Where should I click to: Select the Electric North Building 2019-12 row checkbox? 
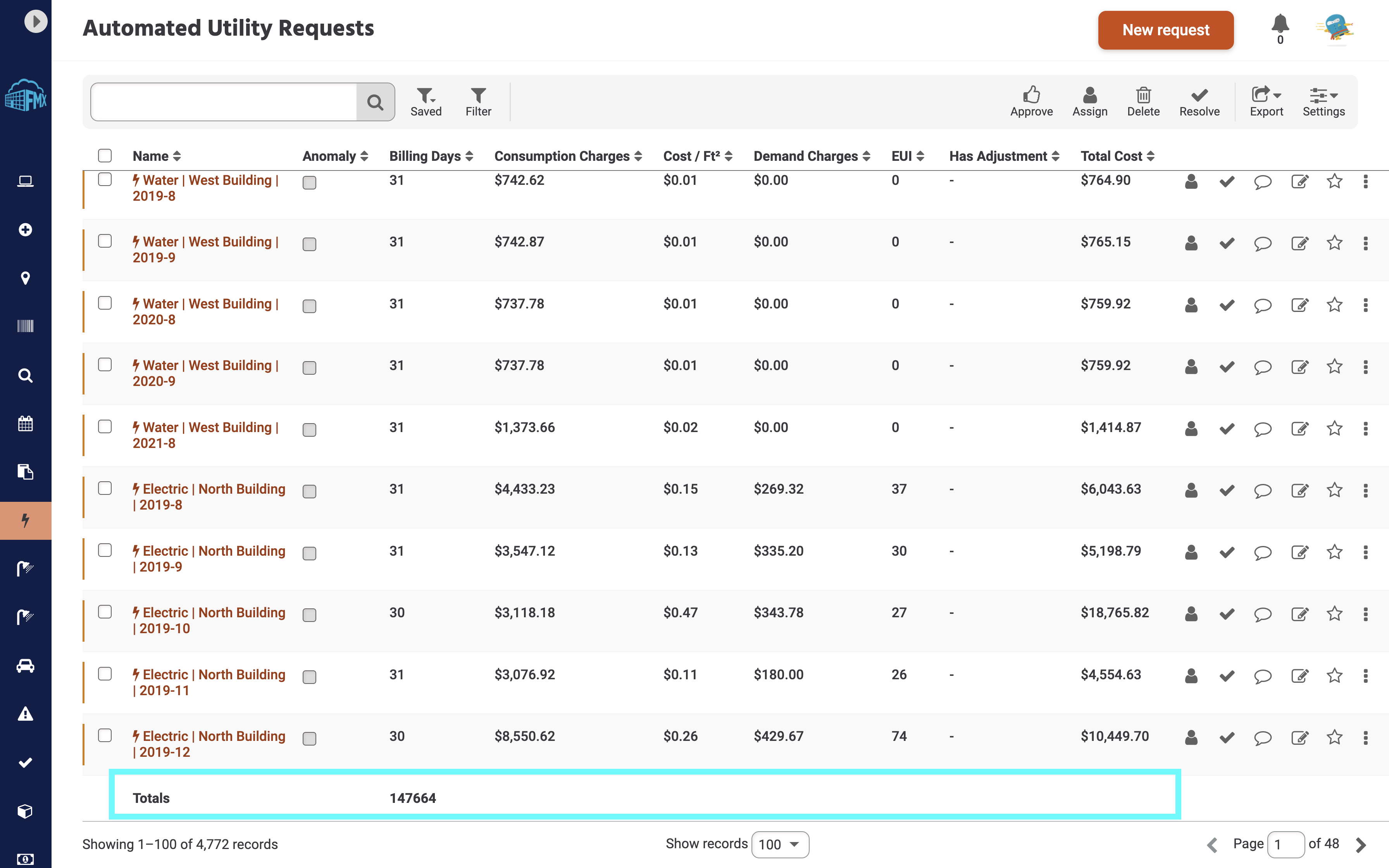(105, 735)
